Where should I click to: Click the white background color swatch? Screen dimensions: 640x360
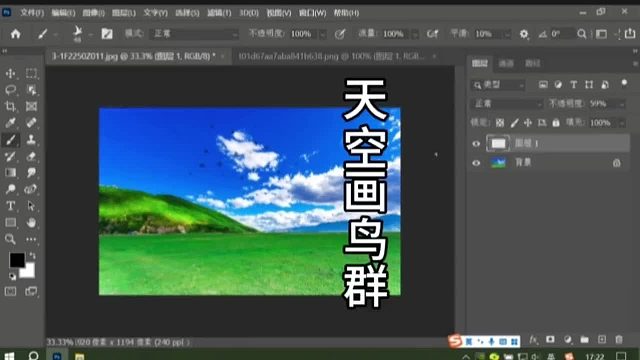coord(28,271)
